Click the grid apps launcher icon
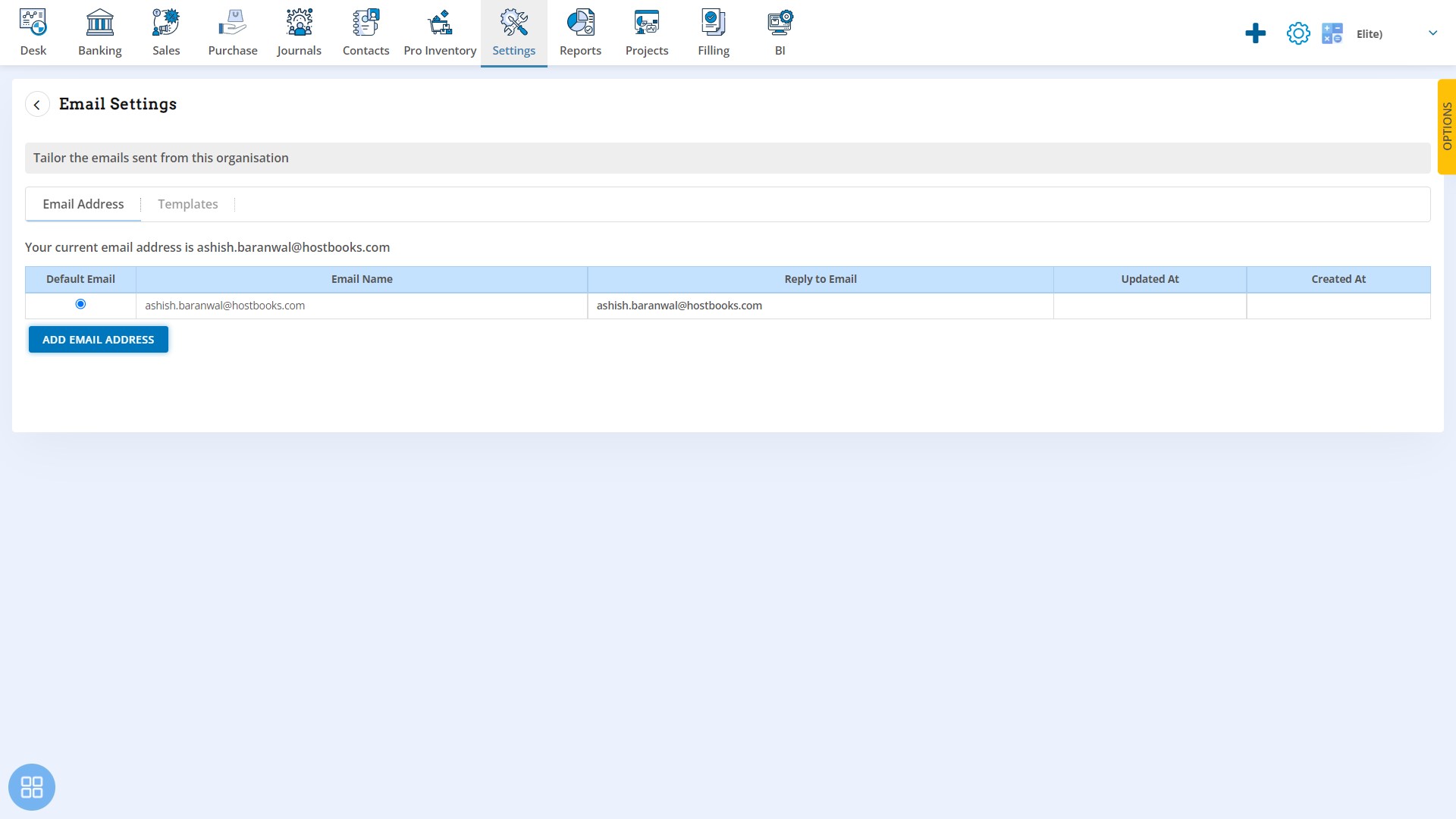This screenshot has width=1456, height=819. [32, 787]
